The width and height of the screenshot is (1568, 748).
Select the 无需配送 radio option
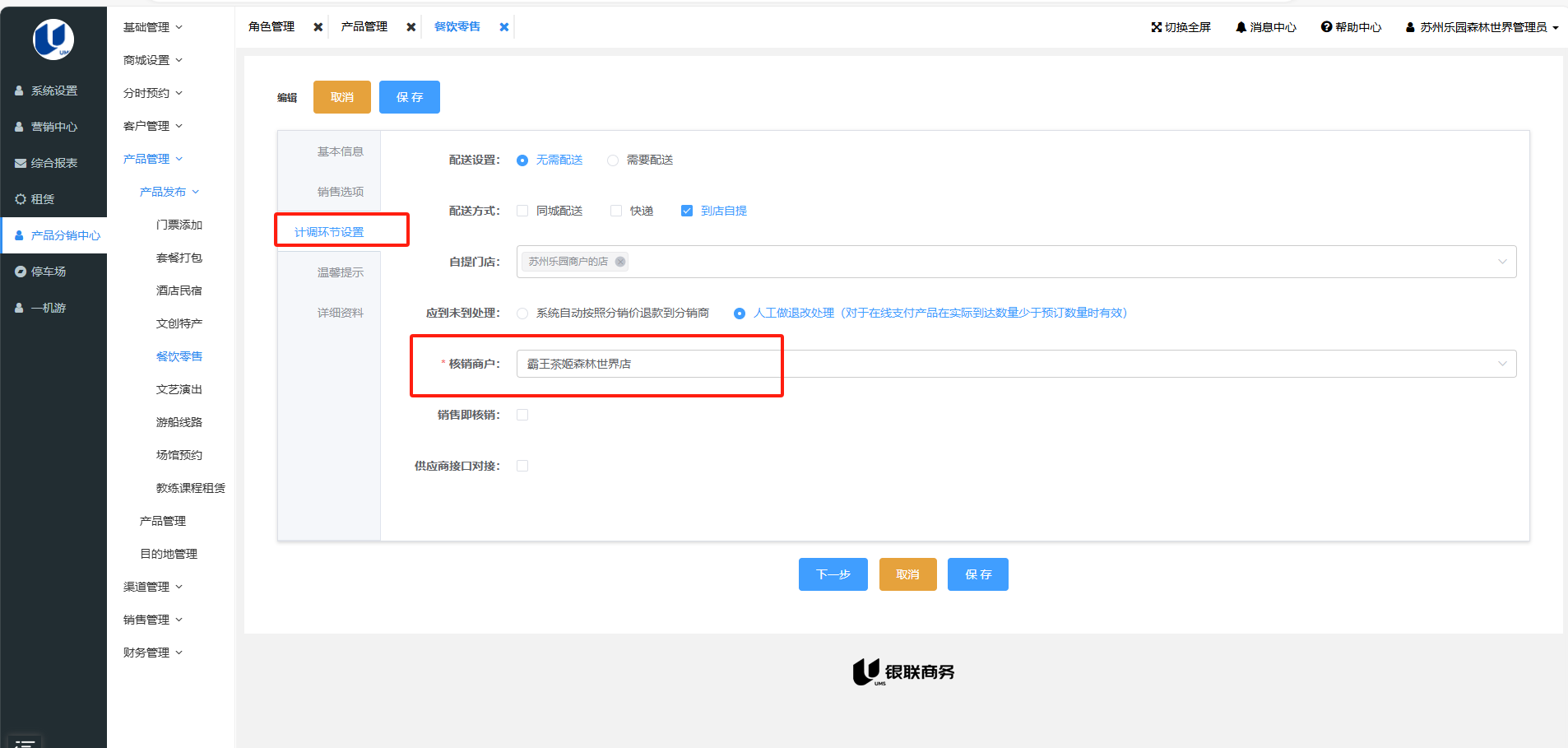(522, 160)
